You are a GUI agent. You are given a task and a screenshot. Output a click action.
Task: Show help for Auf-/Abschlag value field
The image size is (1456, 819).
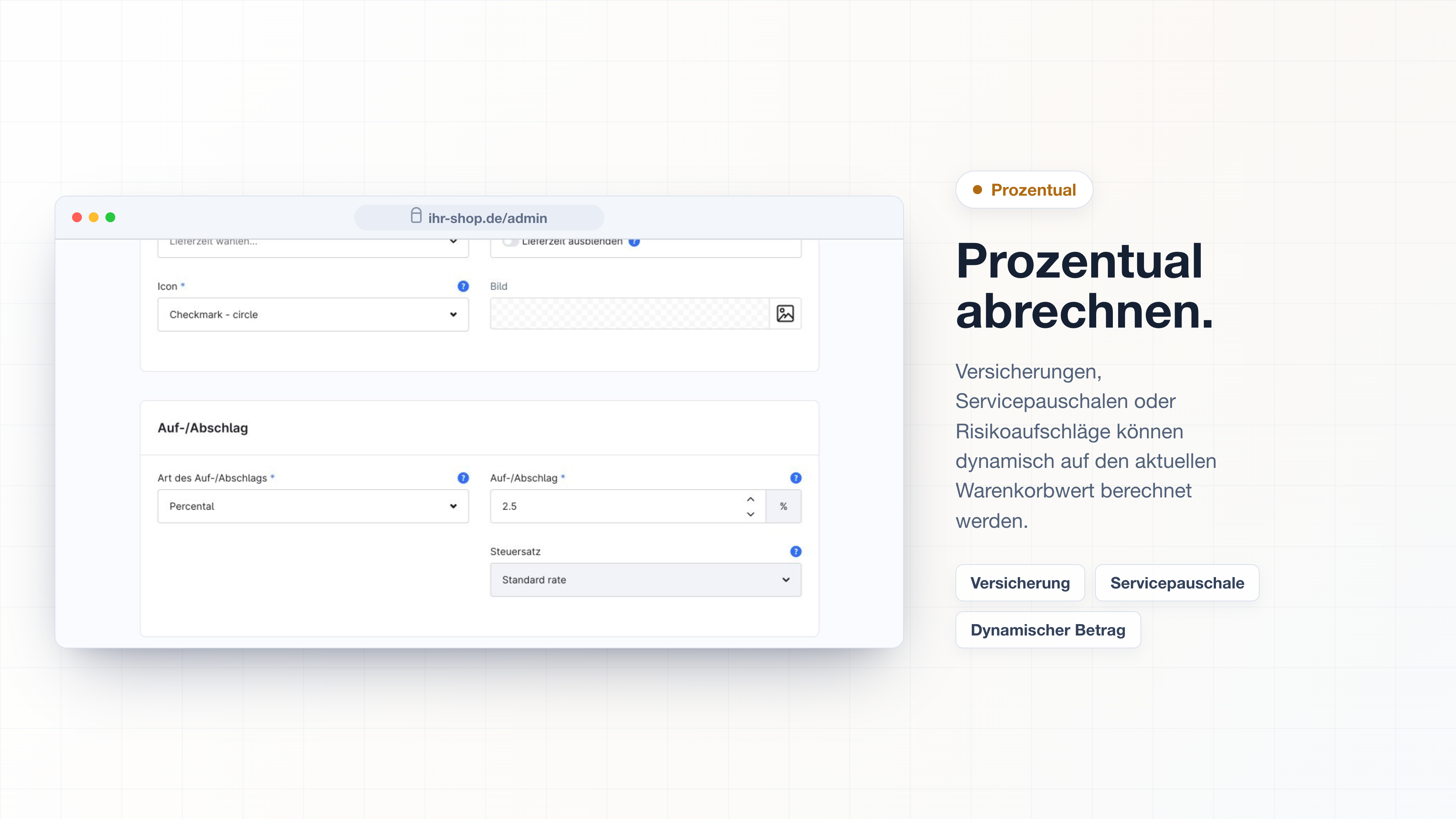795,478
